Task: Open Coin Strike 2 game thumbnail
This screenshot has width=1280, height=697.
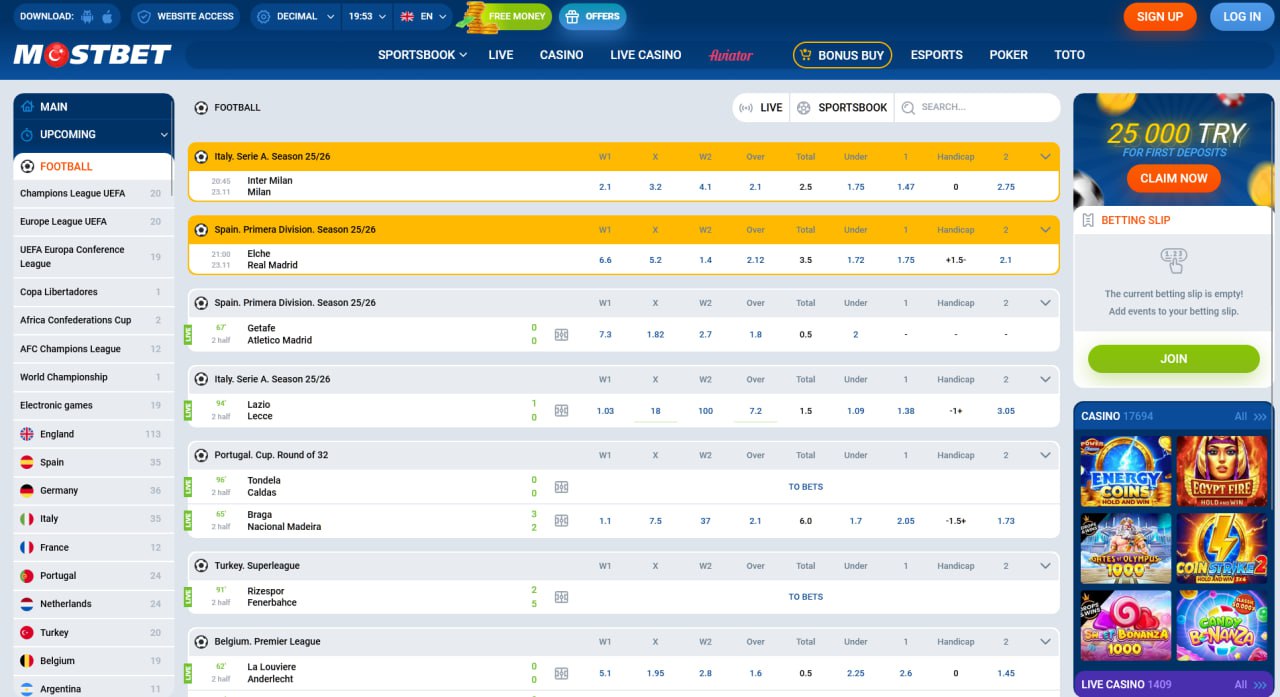Action: pos(1222,548)
